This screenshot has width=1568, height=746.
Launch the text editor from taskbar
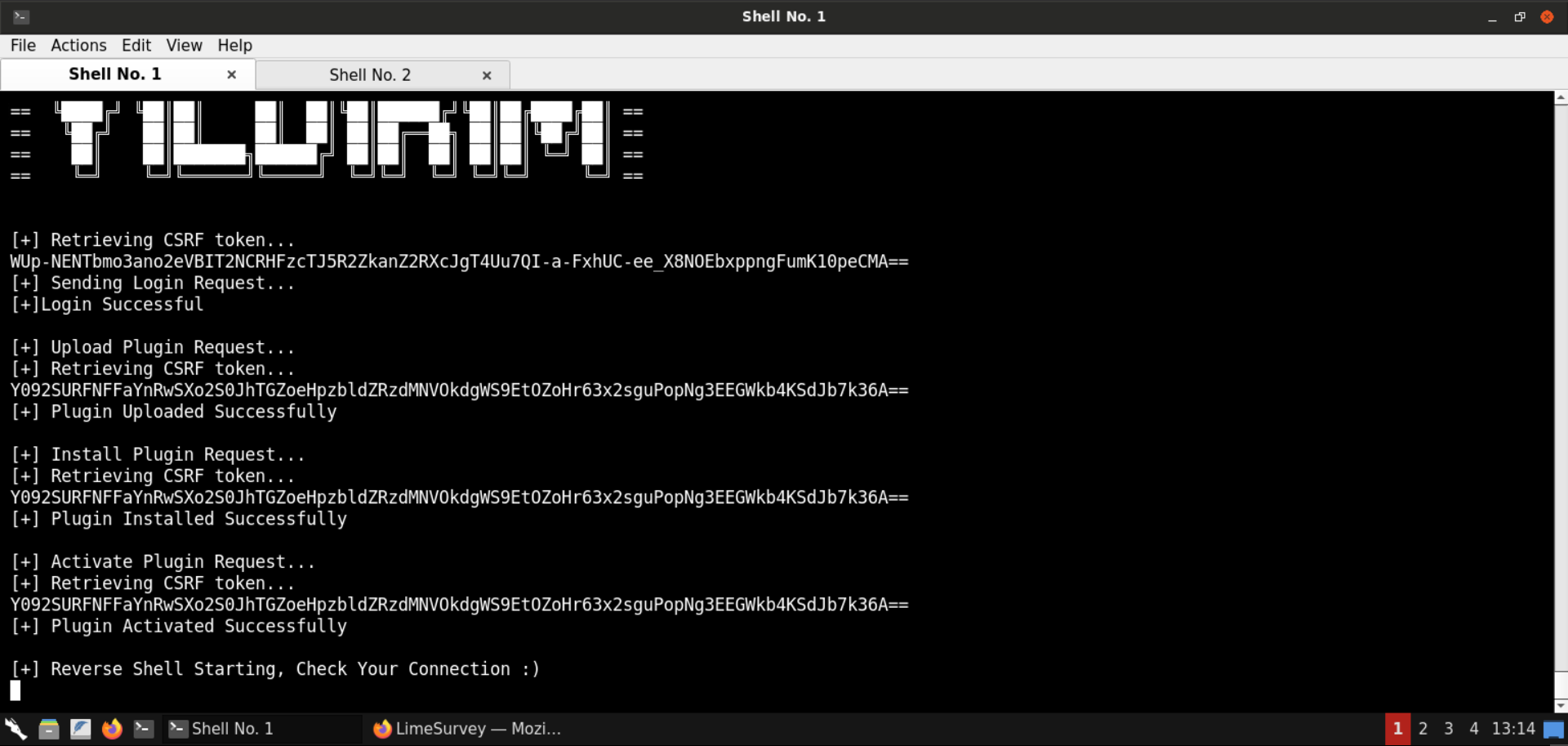tap(80, 729)
